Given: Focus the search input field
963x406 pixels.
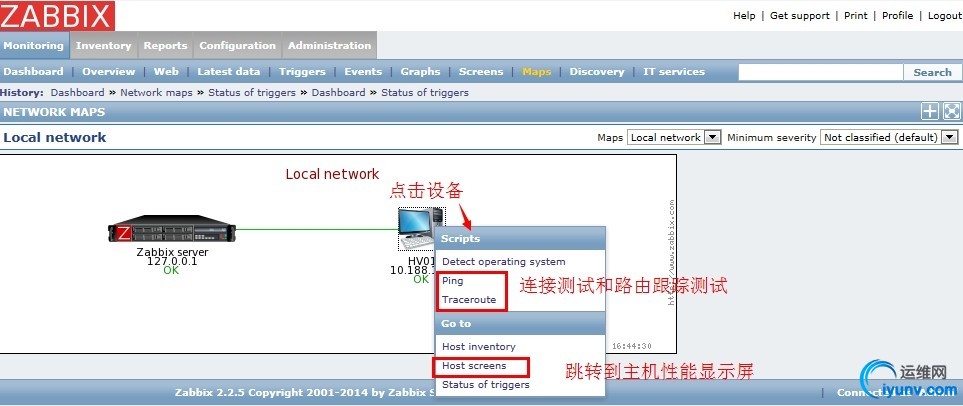Looking at the screenshot, I should tap(821, 72).
